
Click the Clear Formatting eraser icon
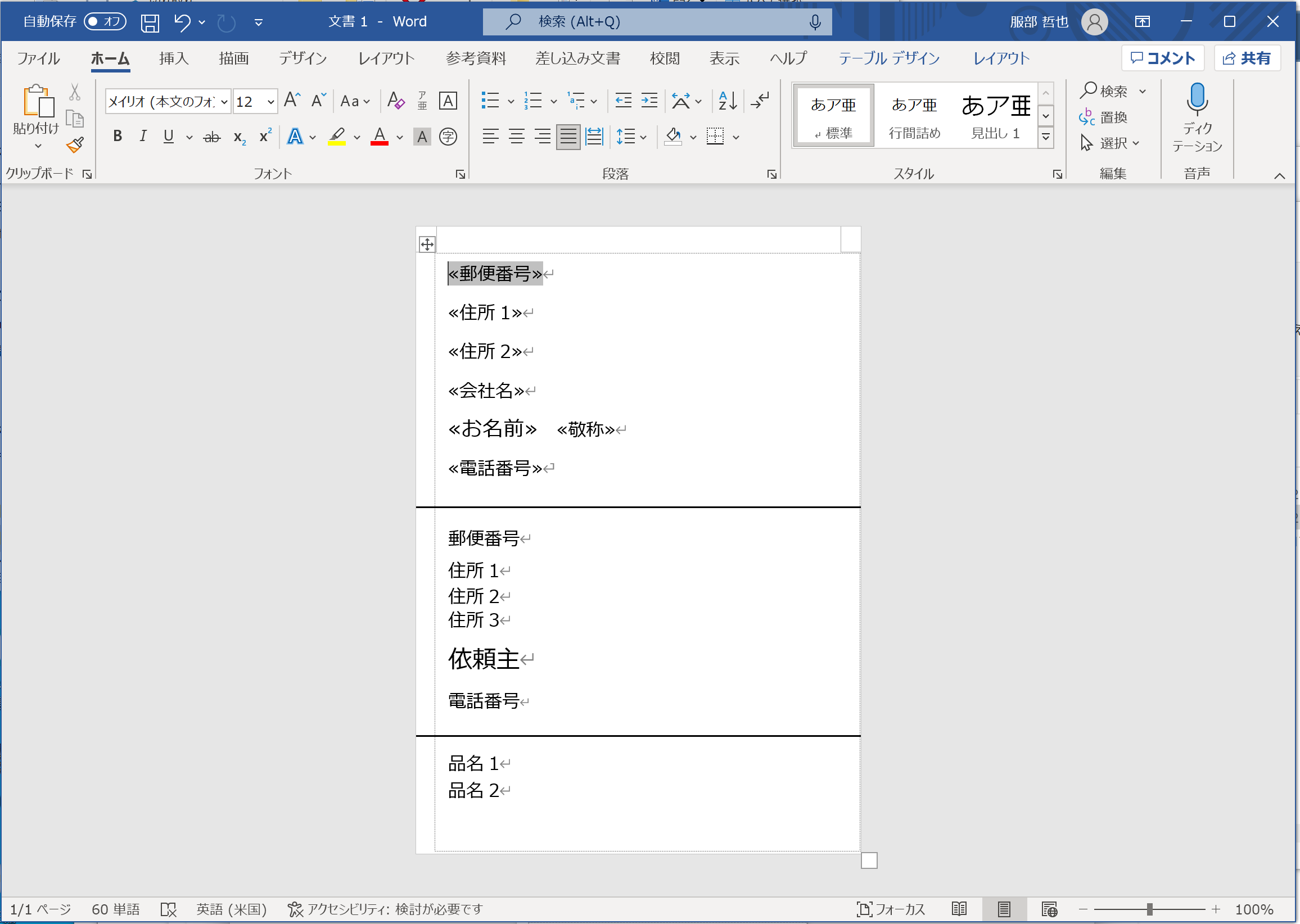point(396,101)
